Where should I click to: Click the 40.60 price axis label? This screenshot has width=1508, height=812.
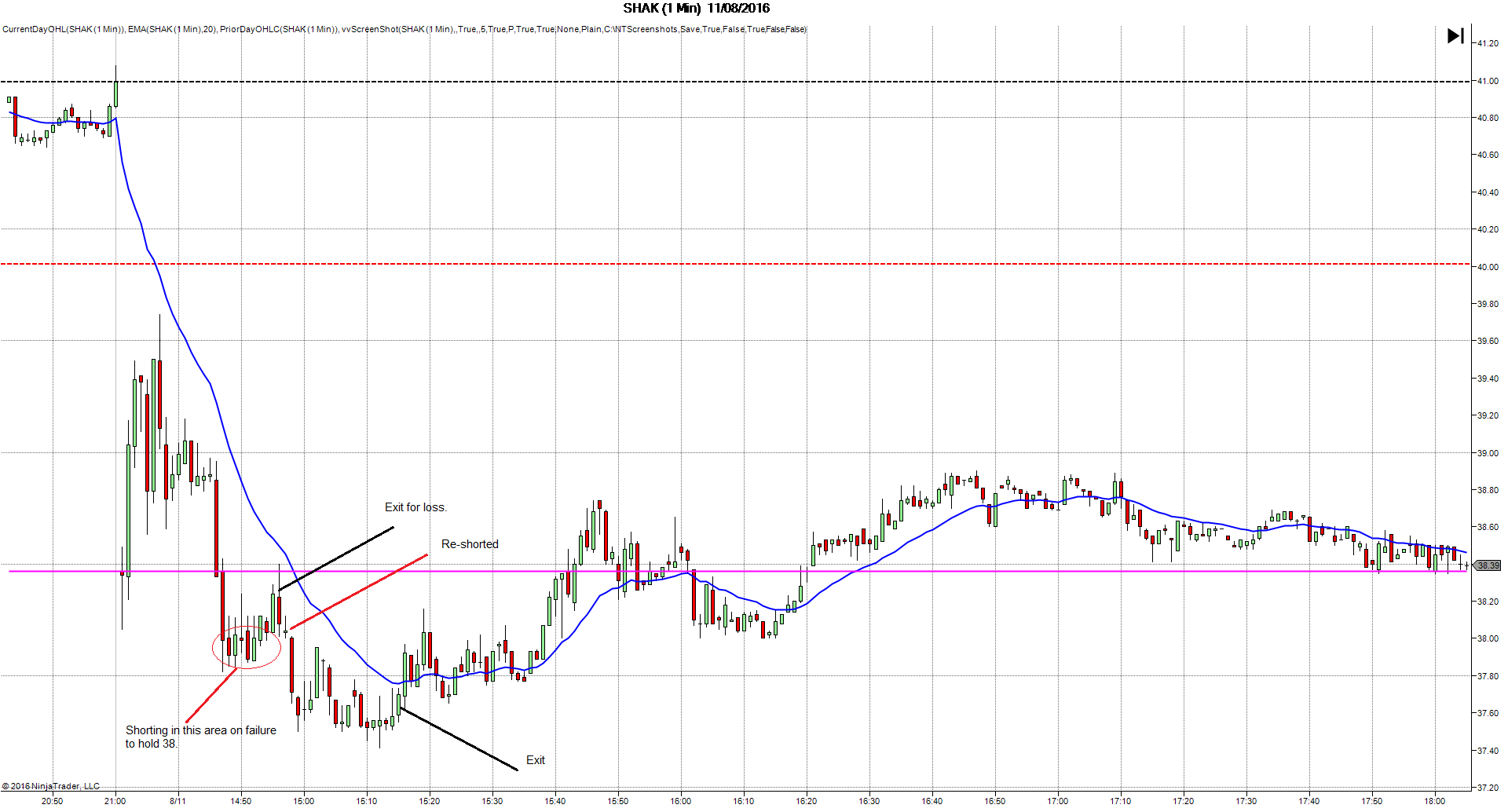click(1488, 155)
